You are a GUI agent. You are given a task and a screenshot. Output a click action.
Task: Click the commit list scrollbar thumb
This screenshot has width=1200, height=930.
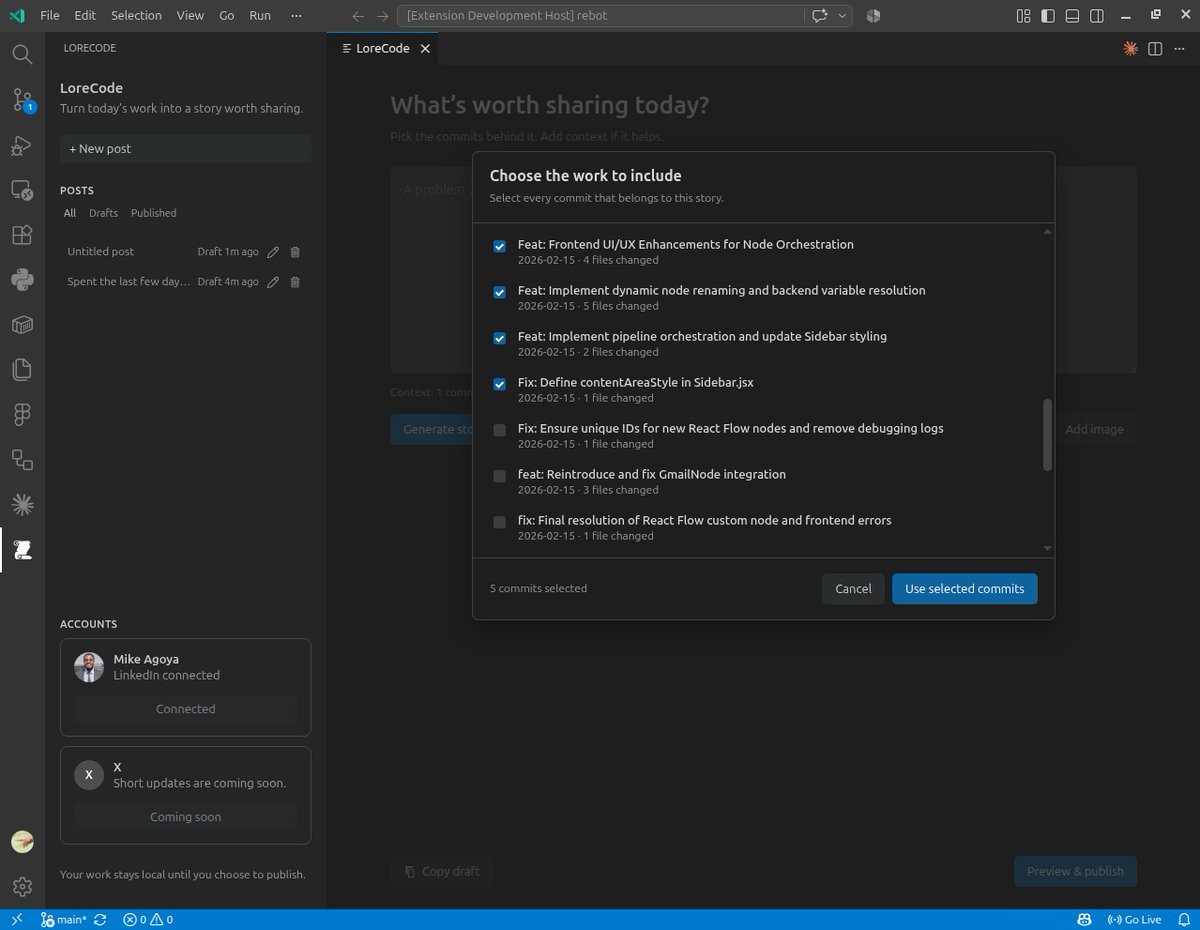pos(1047,435)
